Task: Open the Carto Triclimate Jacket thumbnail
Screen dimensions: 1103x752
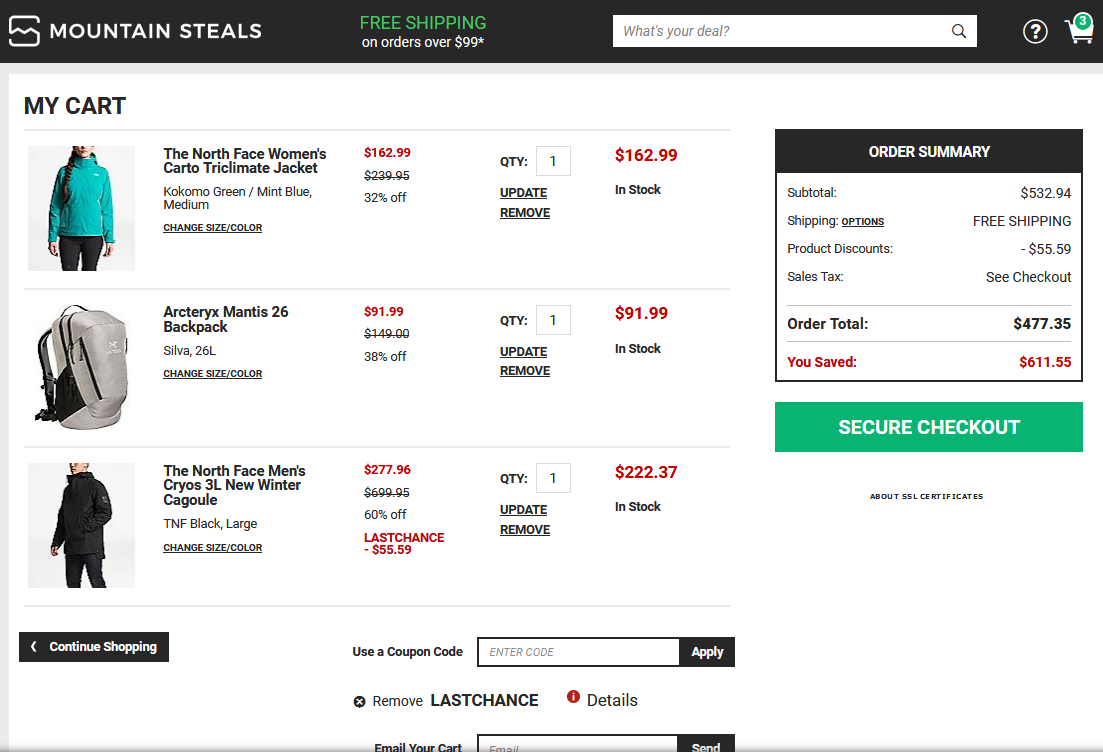Action: click(x=81, y=208)
